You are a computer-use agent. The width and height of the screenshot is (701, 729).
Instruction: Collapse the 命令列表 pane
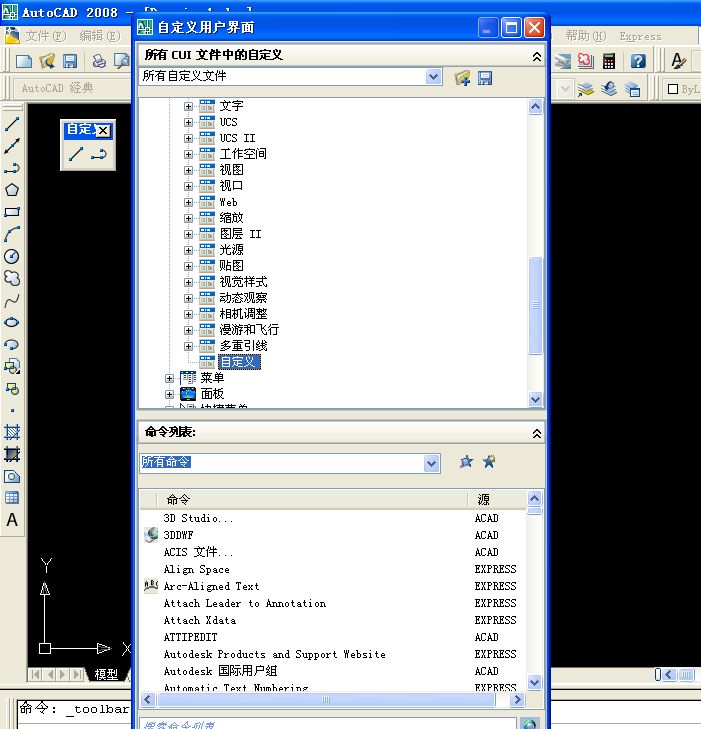pyautogui.click(x=536, y=434)
